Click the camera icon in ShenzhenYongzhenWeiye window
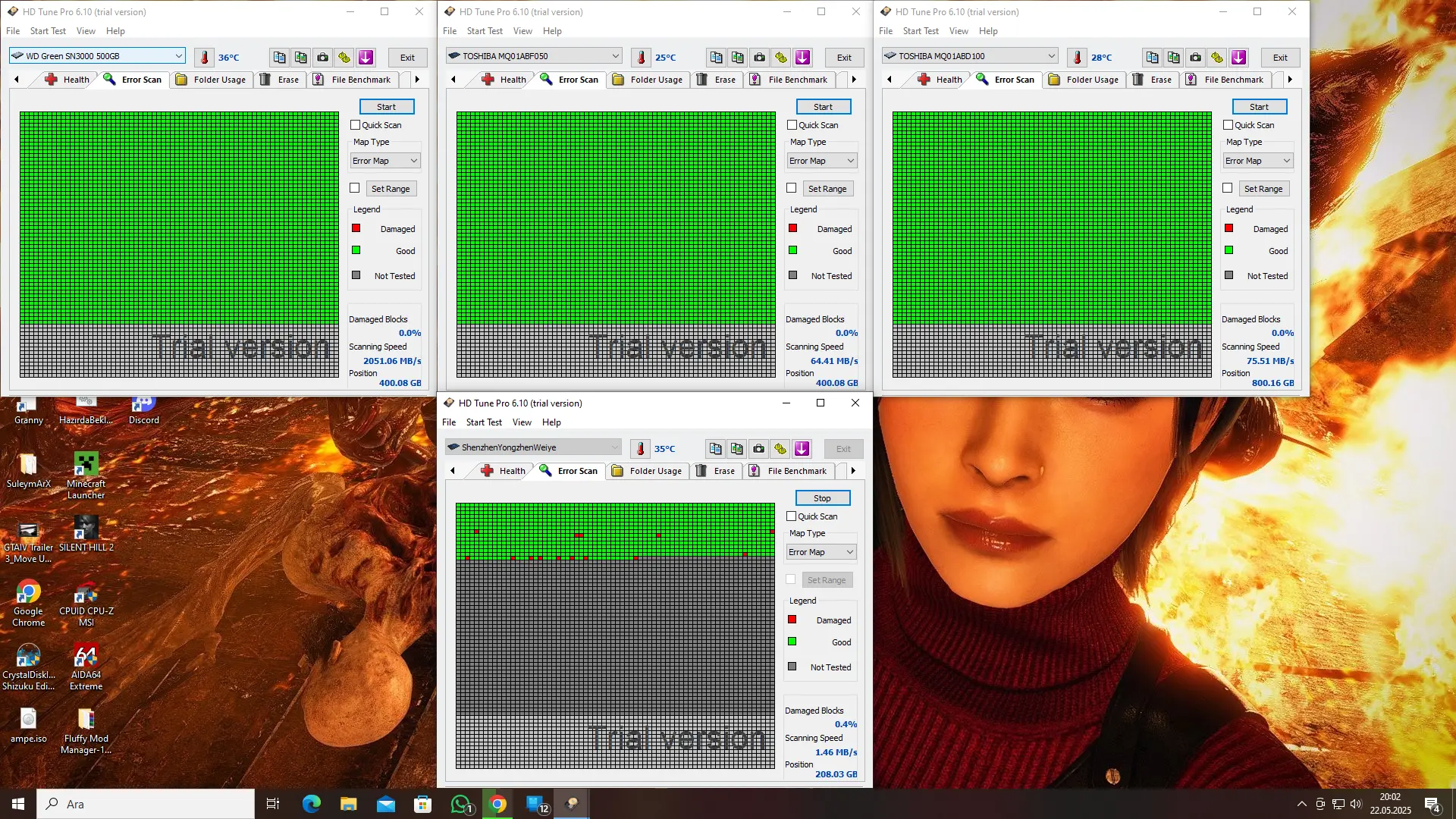This screenshot has height=819, width=1456. click(759, 449)
